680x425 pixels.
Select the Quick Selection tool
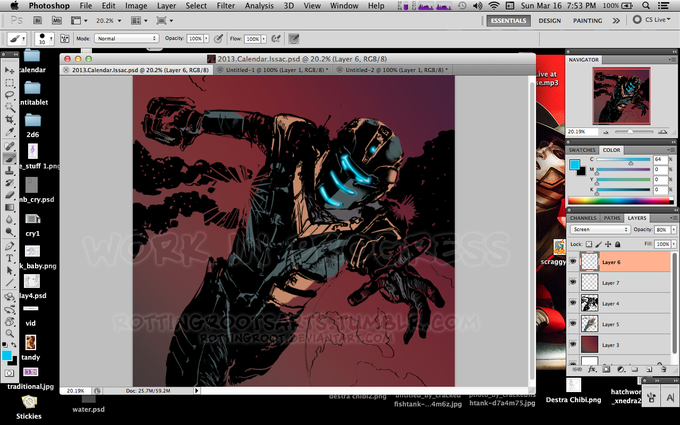click(x=10, y=107)
